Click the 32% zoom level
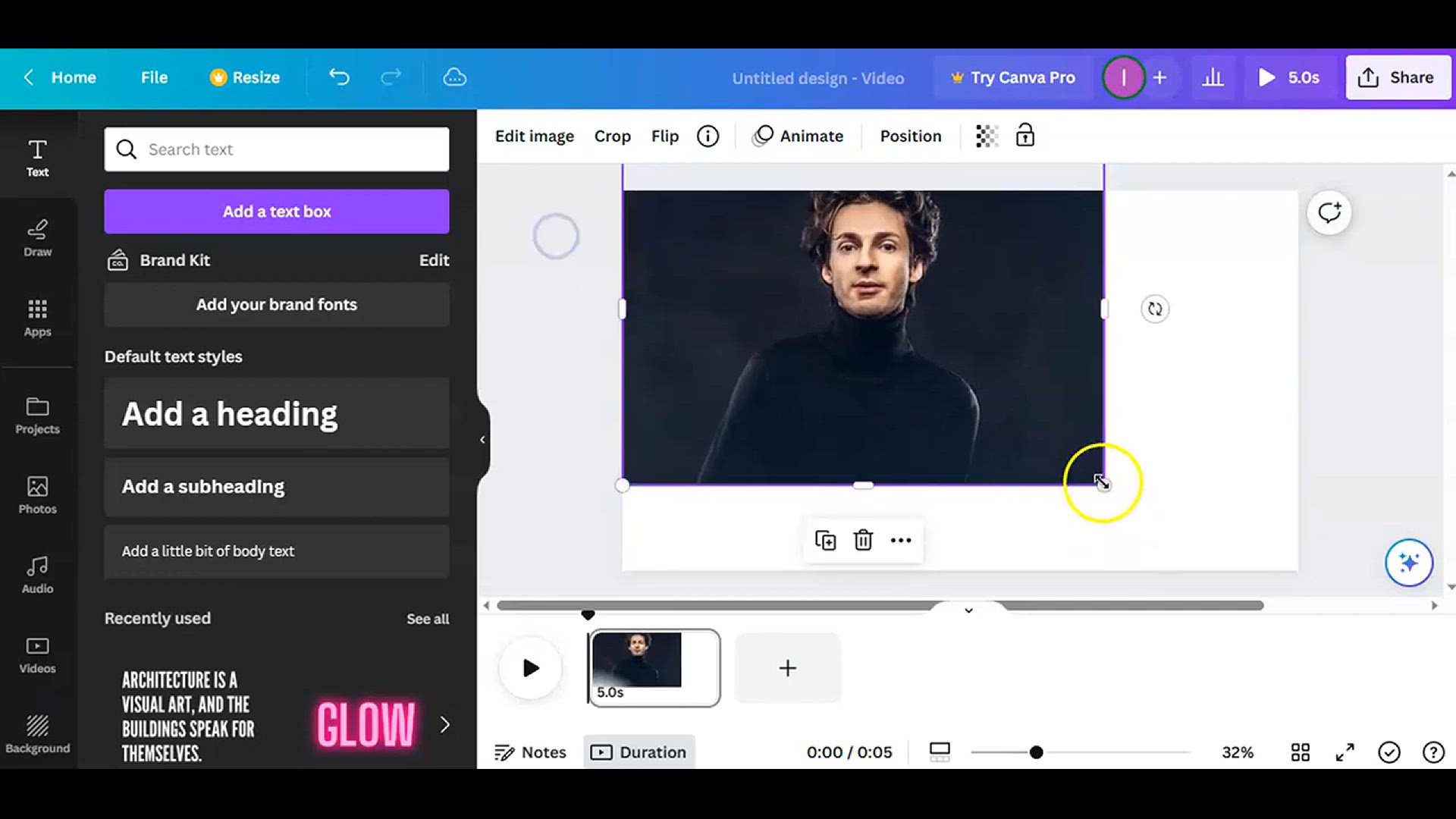The image size is (1456, 819). [x=1238, y=752]
